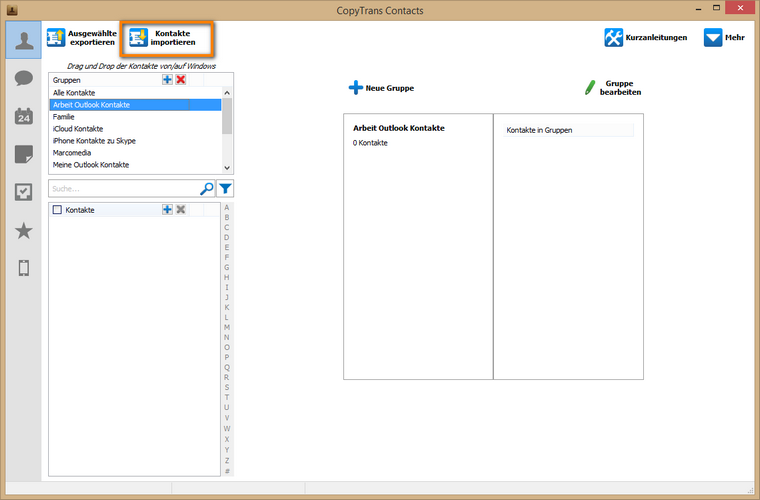Open the Notes sidebar section

pyautogui.click(x=24, y=154)
